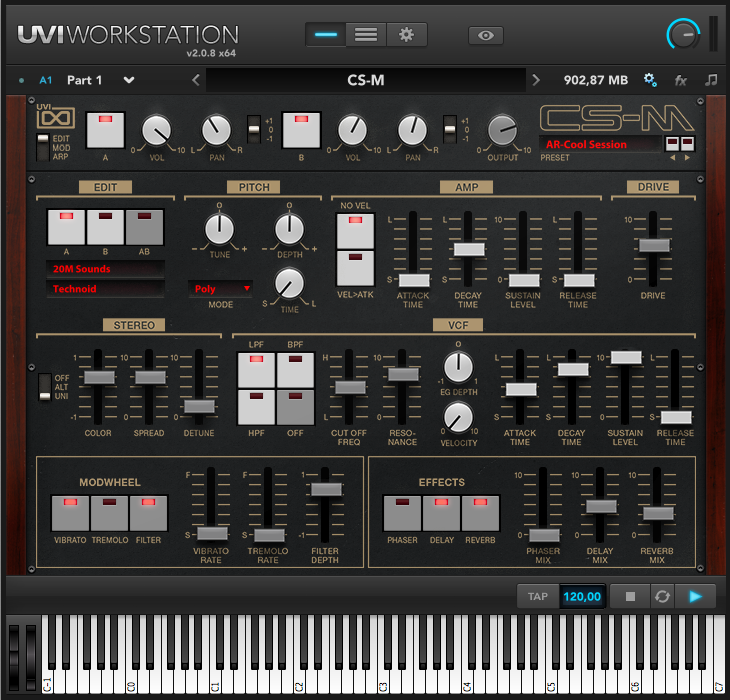Enable the NO VEL button
Image resolution: width=730 pixels, height=700 pixels.
point(355,231)
